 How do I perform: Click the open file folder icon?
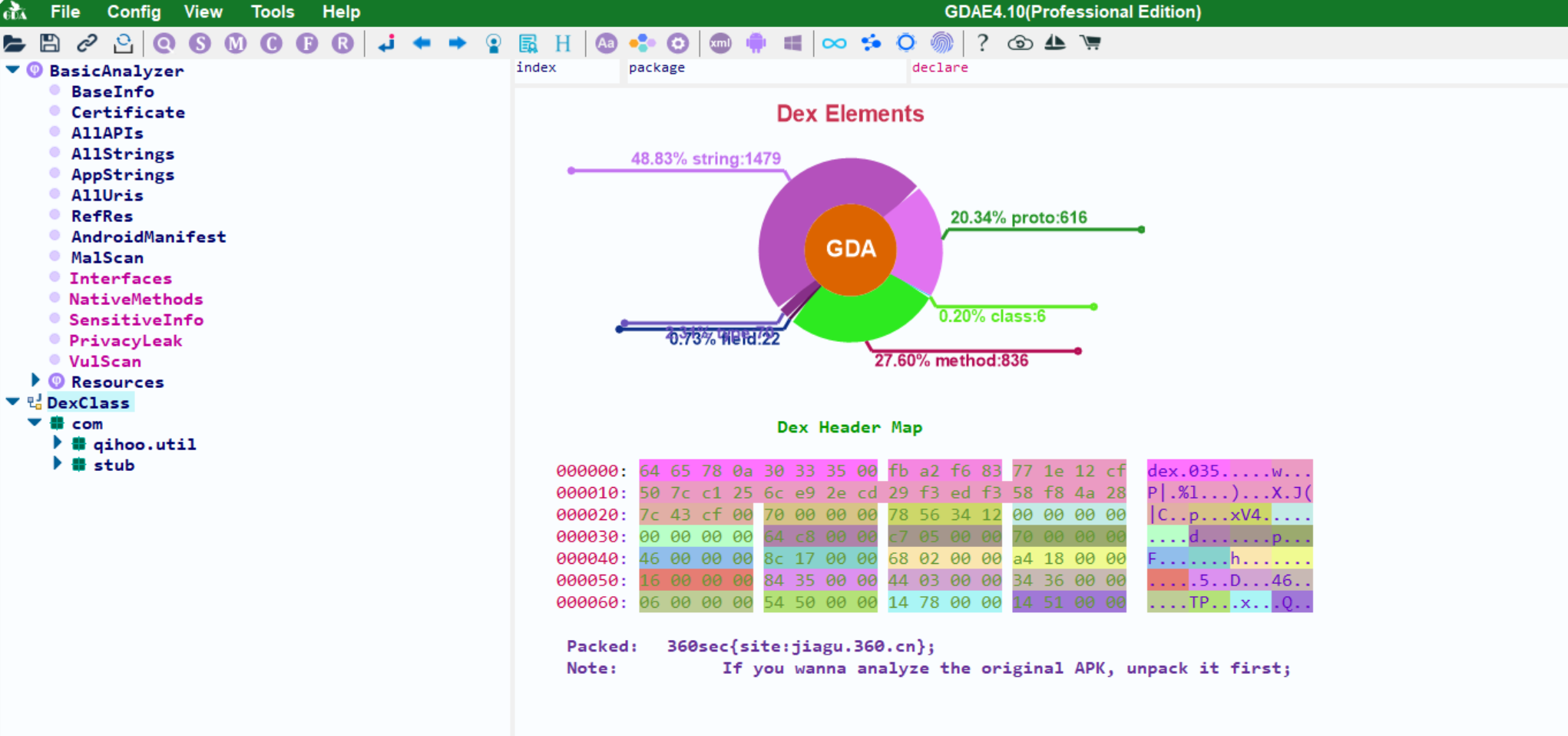[14, 43]
